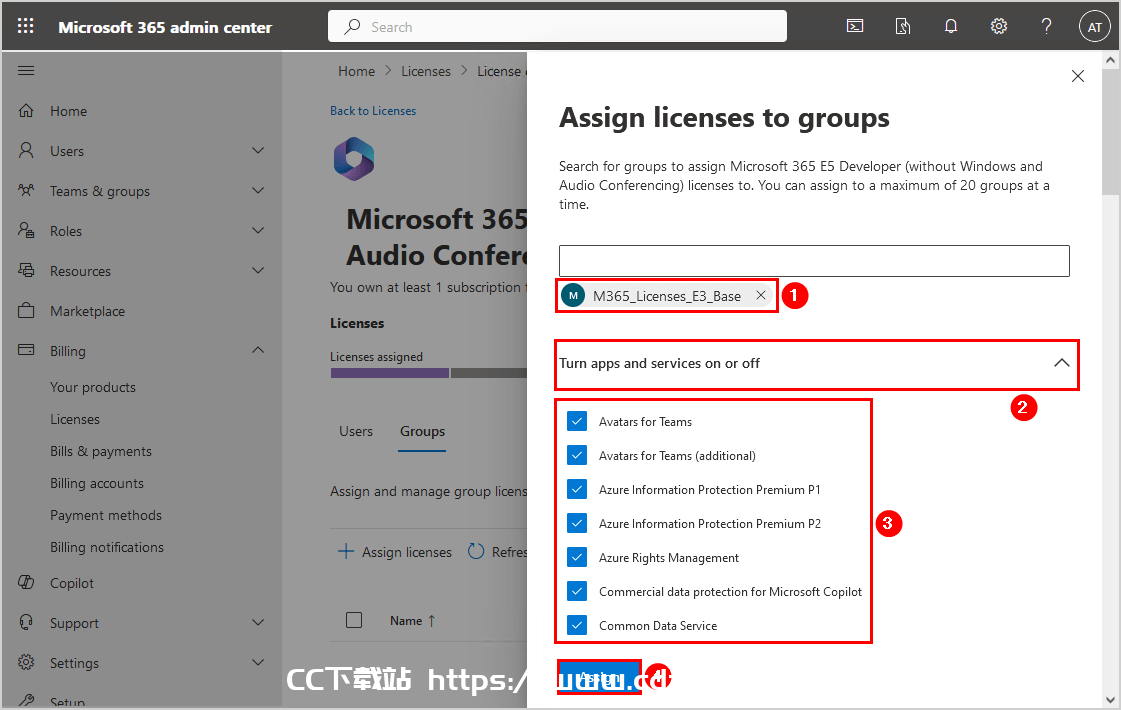Uncheck Commercial data protection for Microsoft Copilot

point(577,591)
